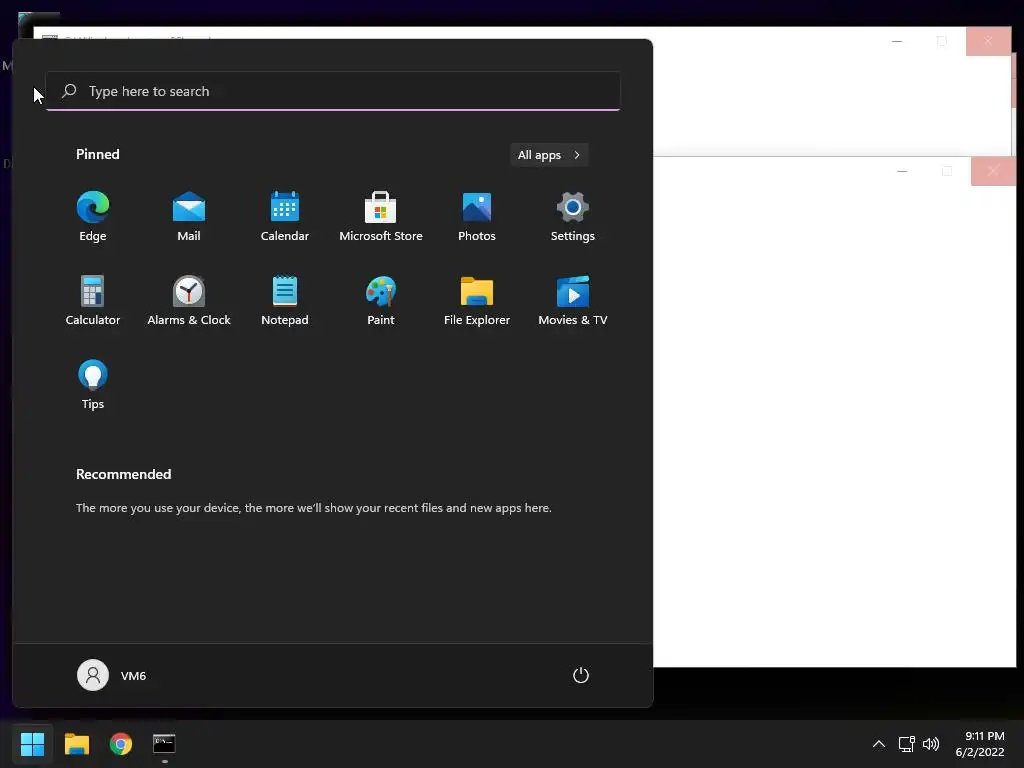Open the Paint app
Image resolution: width=1024 pixels, height=768 pixels.
click(381, 300)
